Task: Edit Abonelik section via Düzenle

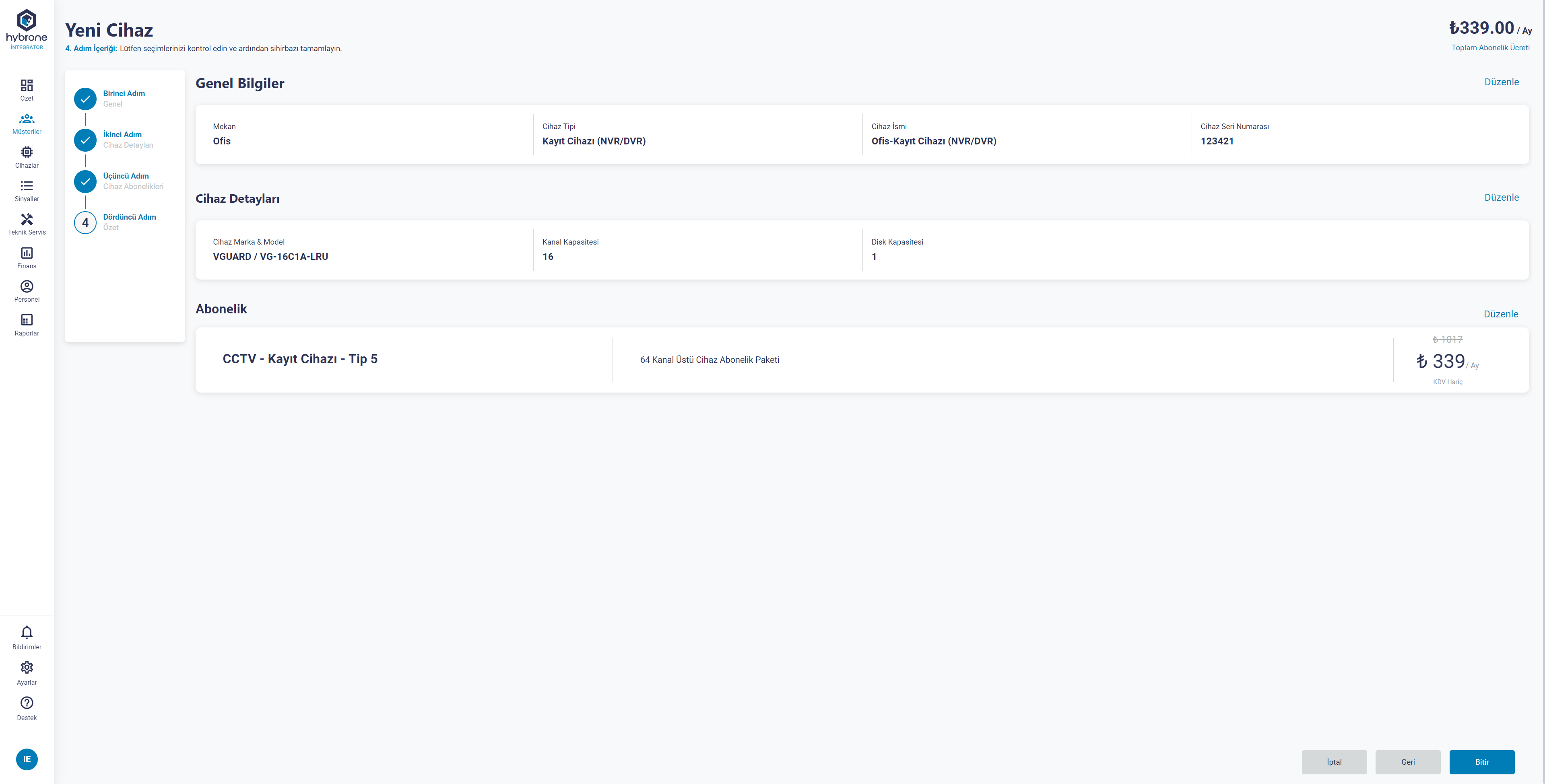Action: [x=1501, y=314]
